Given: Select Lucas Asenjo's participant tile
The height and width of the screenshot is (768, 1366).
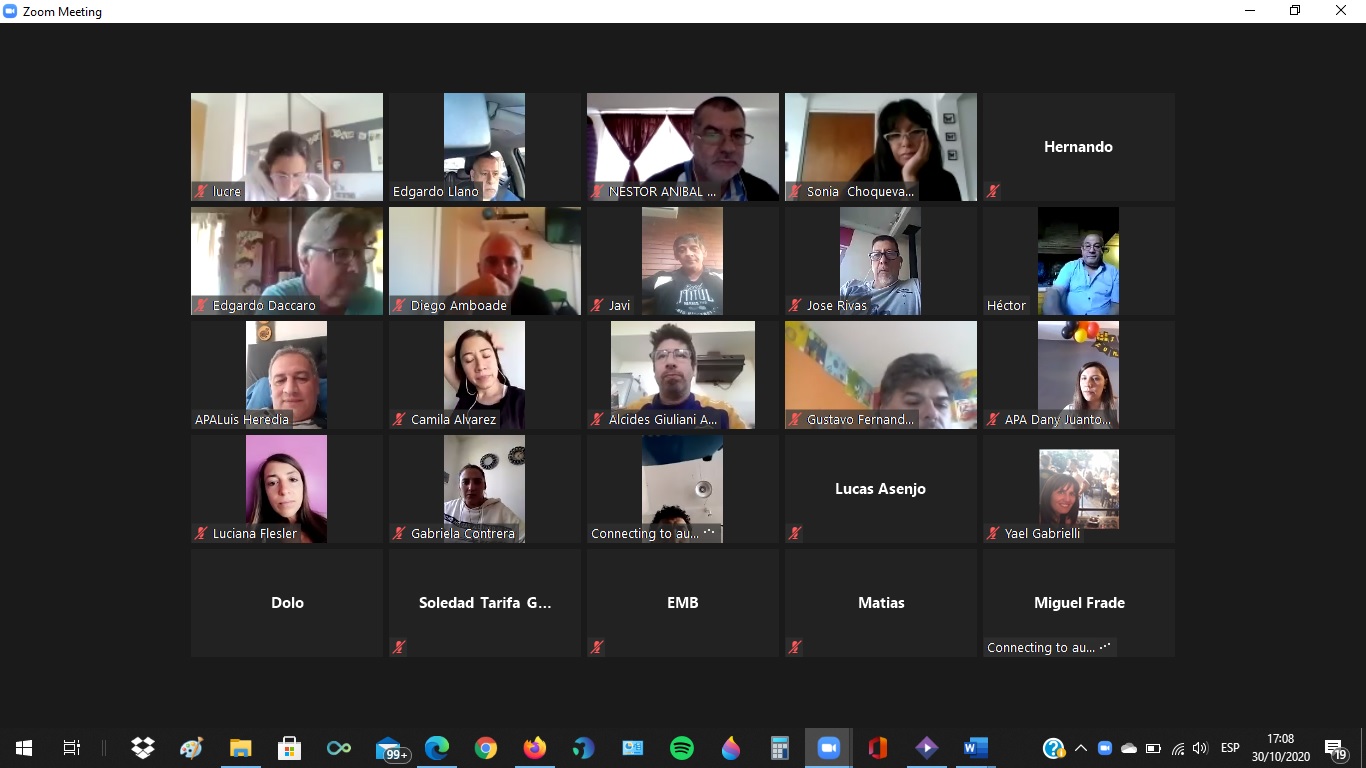Looking at the screenshot, I should (881, 489).
